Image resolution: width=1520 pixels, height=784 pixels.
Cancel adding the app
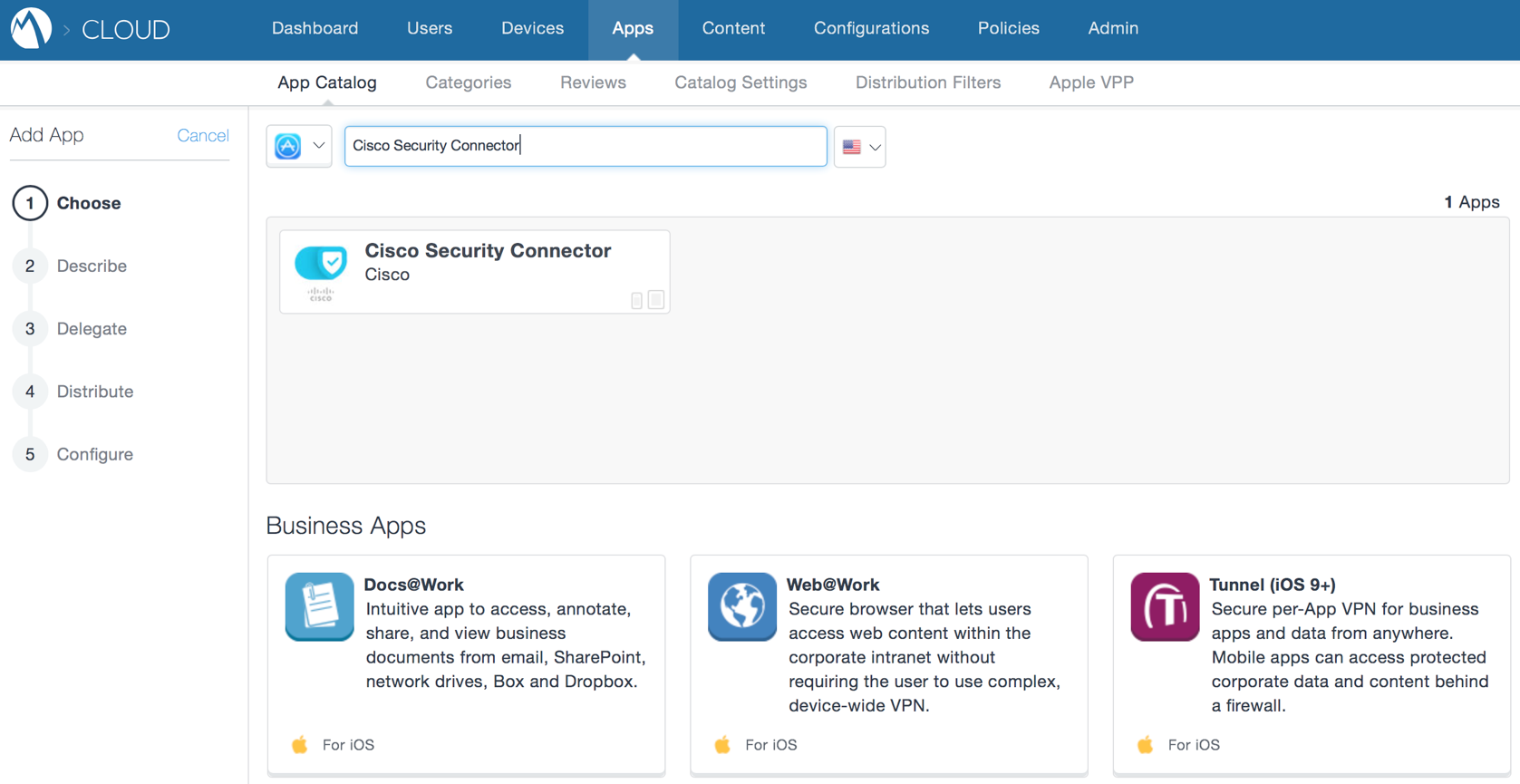pos(202,135)
